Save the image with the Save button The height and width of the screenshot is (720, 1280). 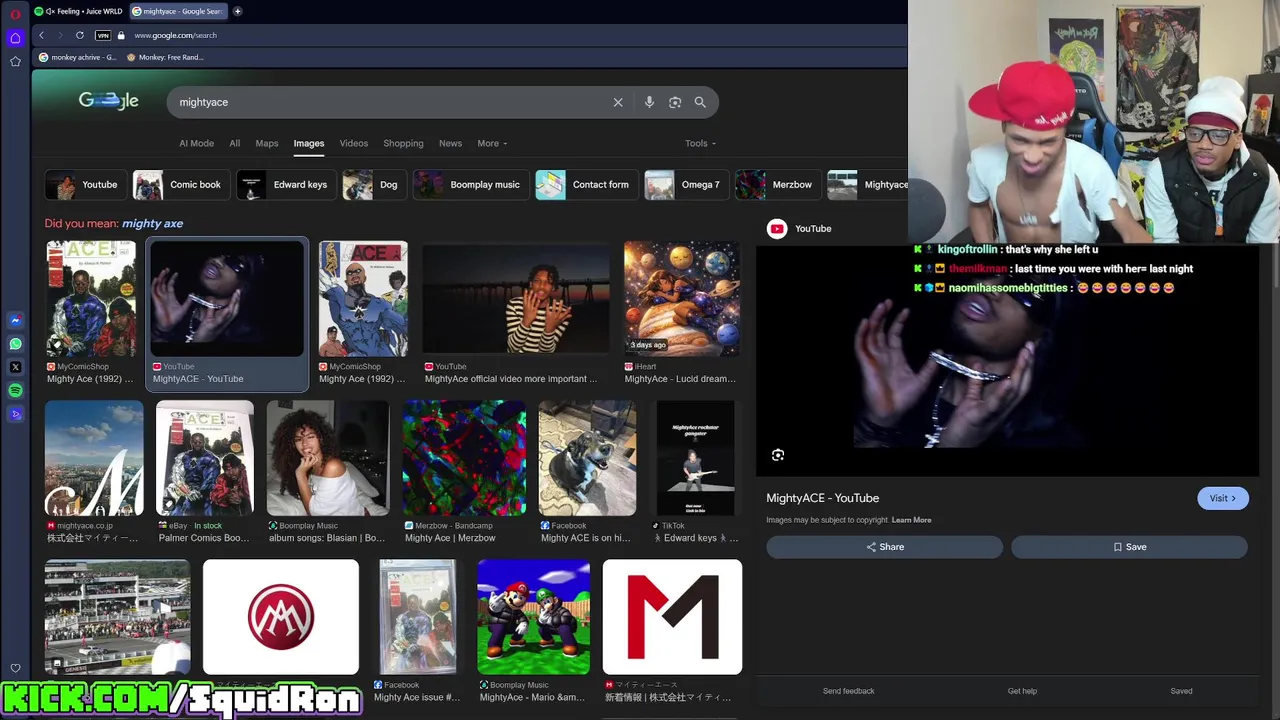point(1129,547)
